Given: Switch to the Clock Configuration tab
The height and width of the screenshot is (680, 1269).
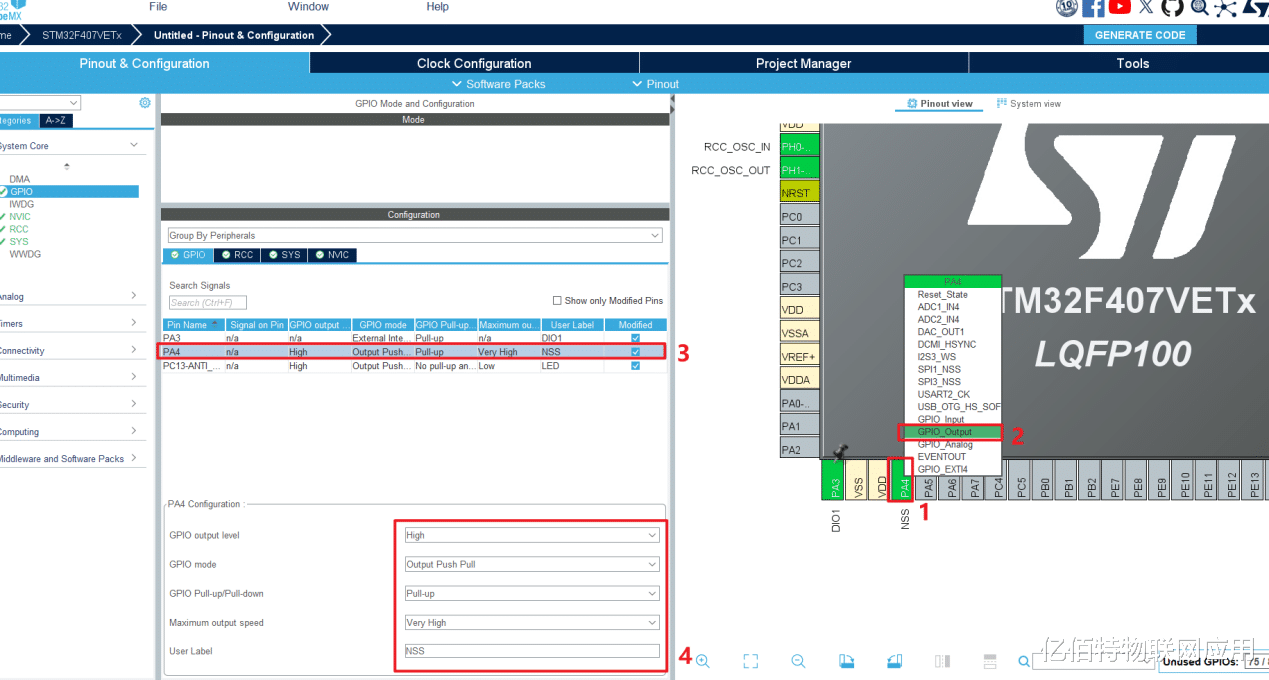Looking at the screenshot, I should pos(474,63).
